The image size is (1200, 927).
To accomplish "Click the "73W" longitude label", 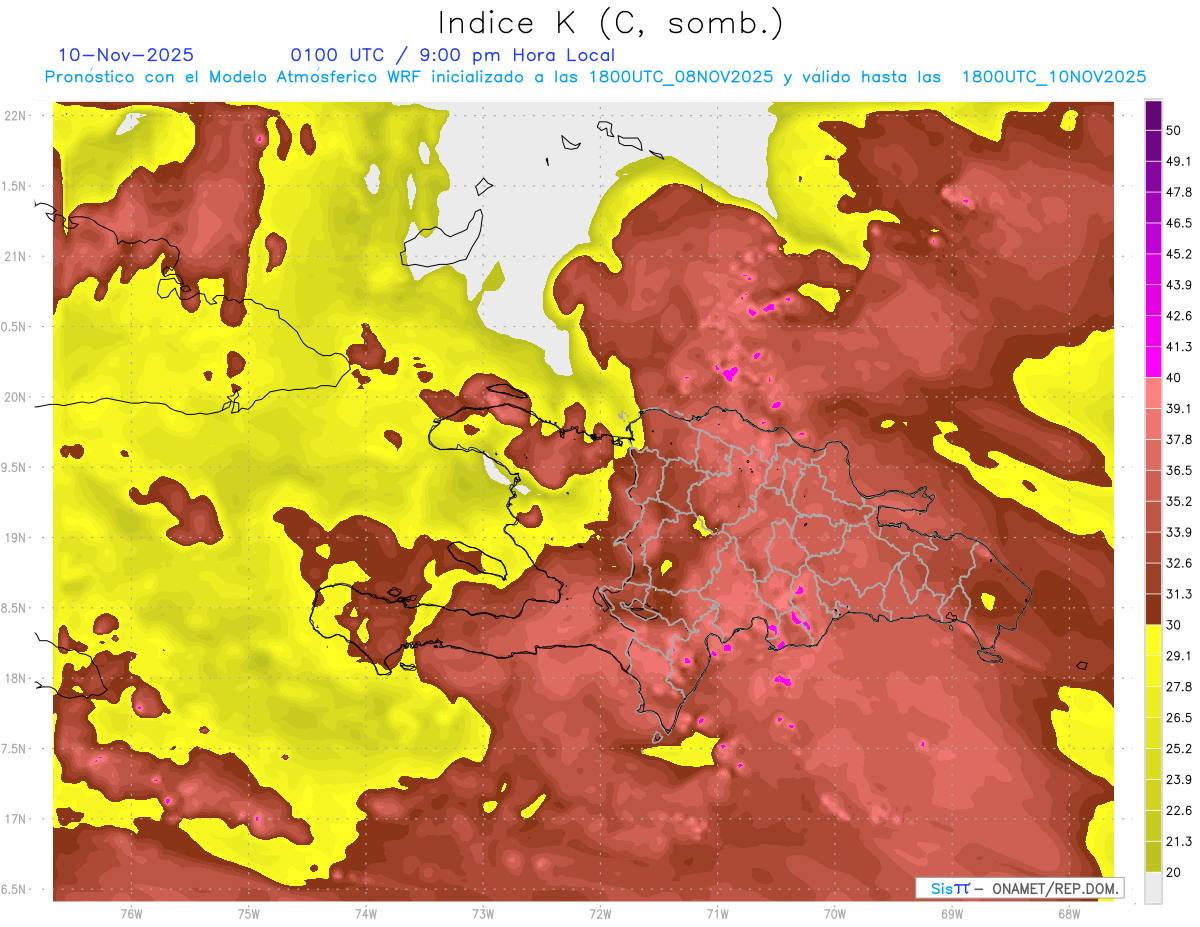I will coord(483,913).
